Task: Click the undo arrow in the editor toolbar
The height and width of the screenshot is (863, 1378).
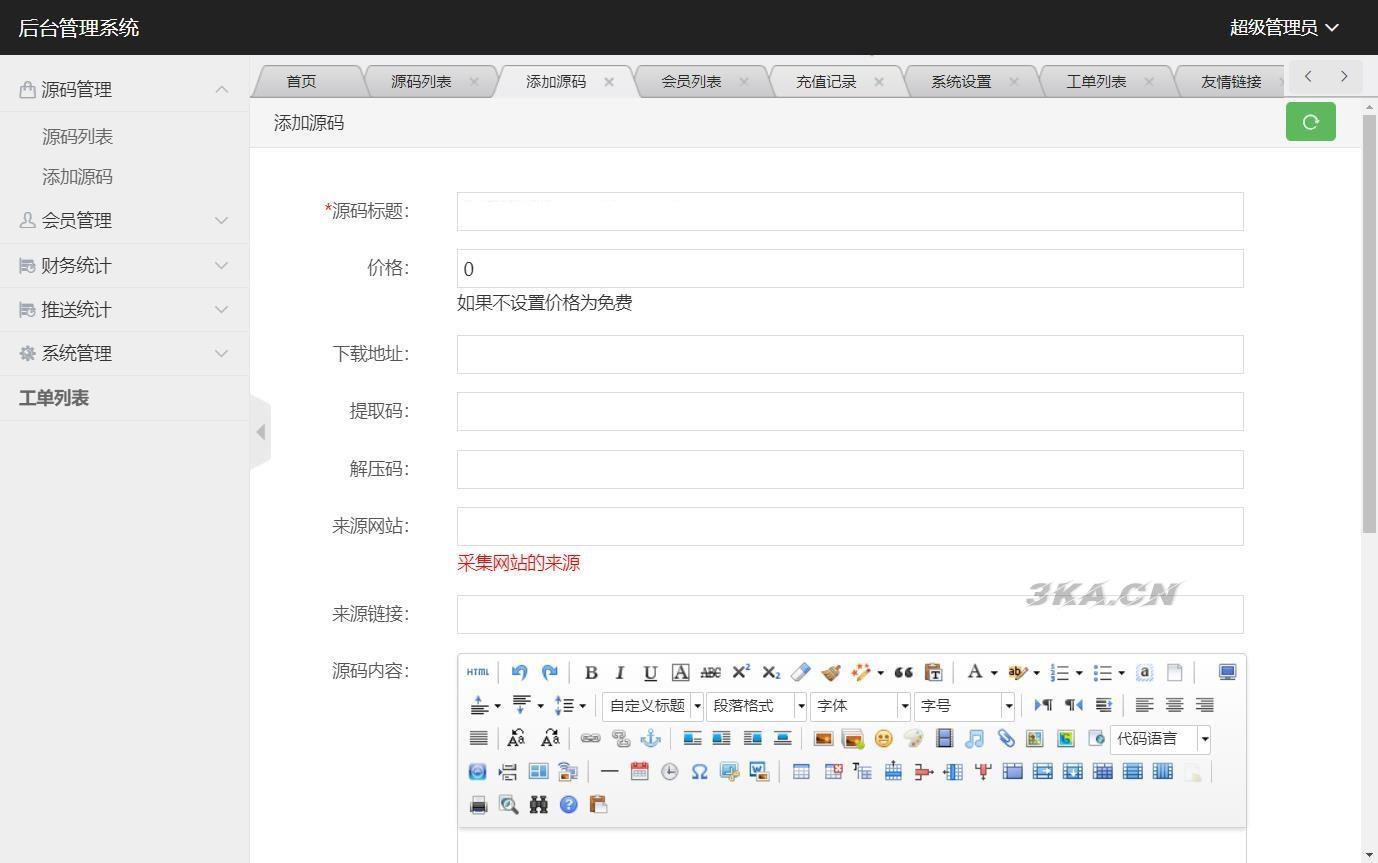Action: [519, 672]
